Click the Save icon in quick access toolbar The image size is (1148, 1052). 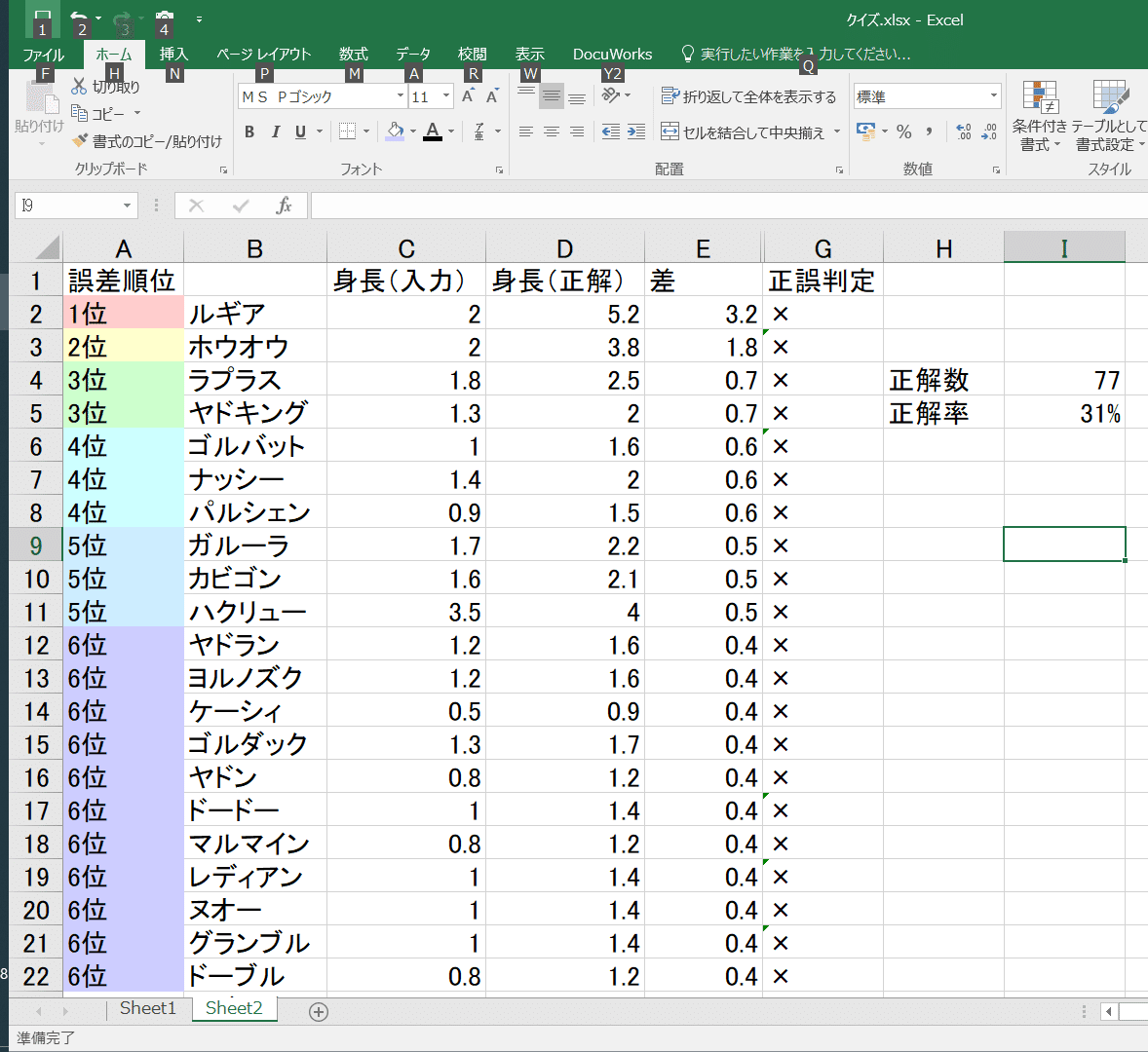[x=43, y=18]
